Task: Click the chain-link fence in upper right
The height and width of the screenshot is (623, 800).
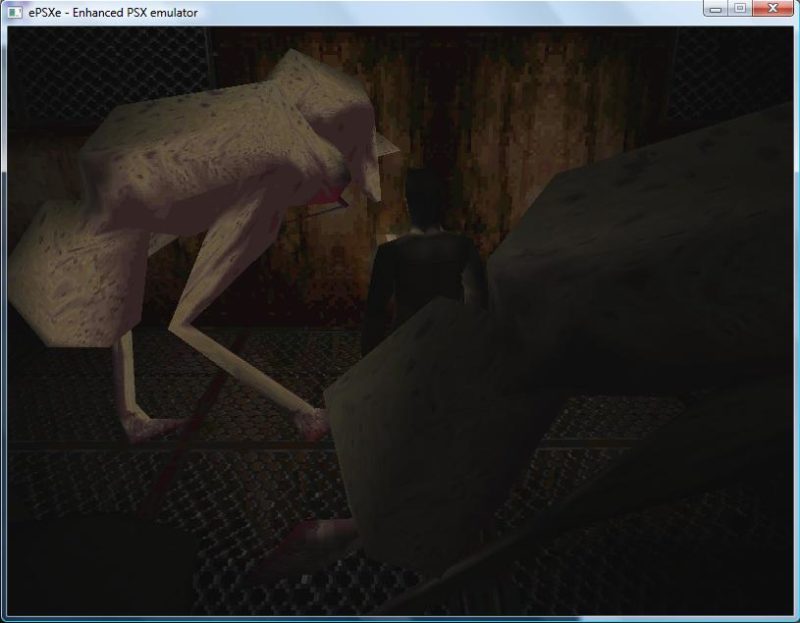Action: (730, 70)
